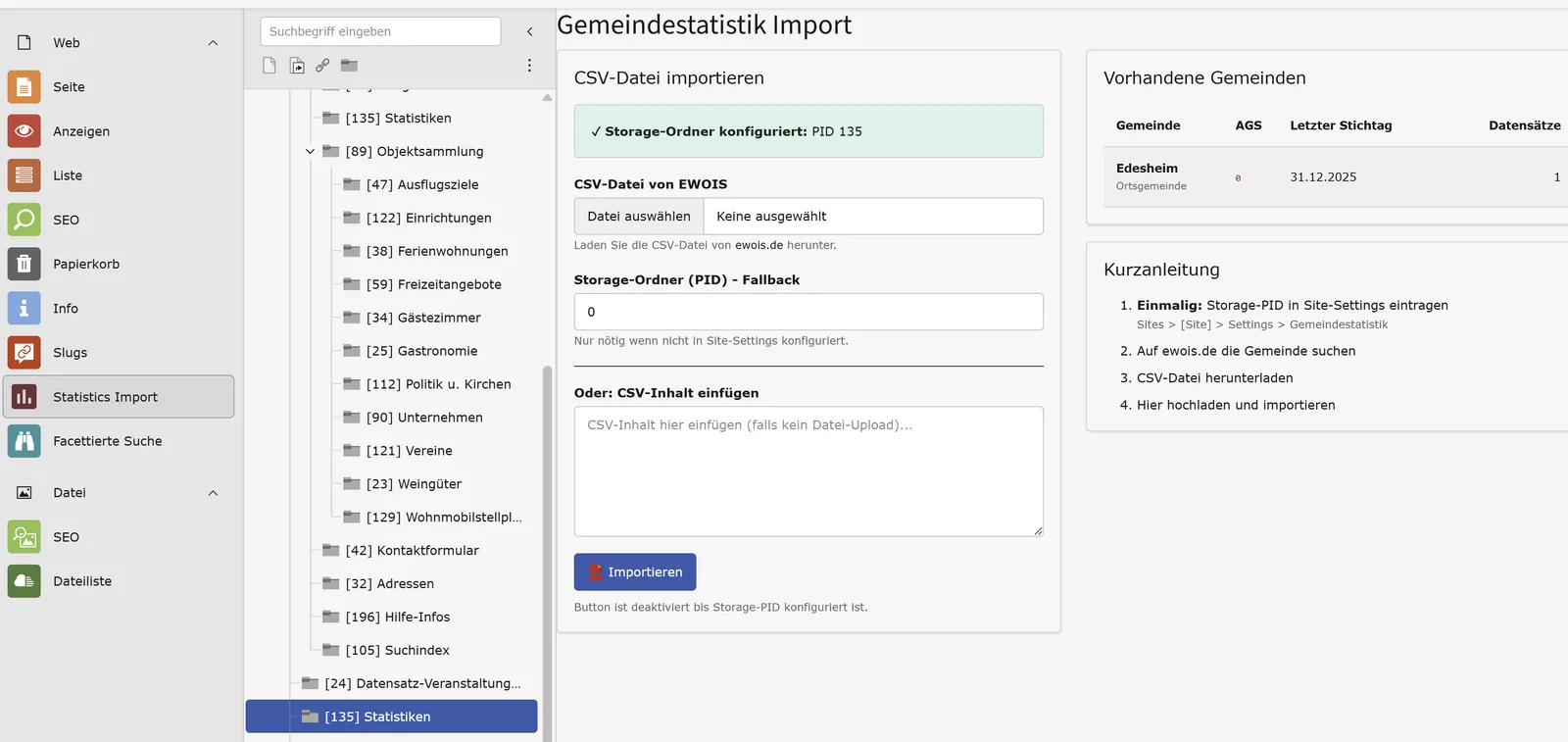Open the Seite module icon
The width and height of the screenshot is (1568, 742).
(x=24, y=87)
